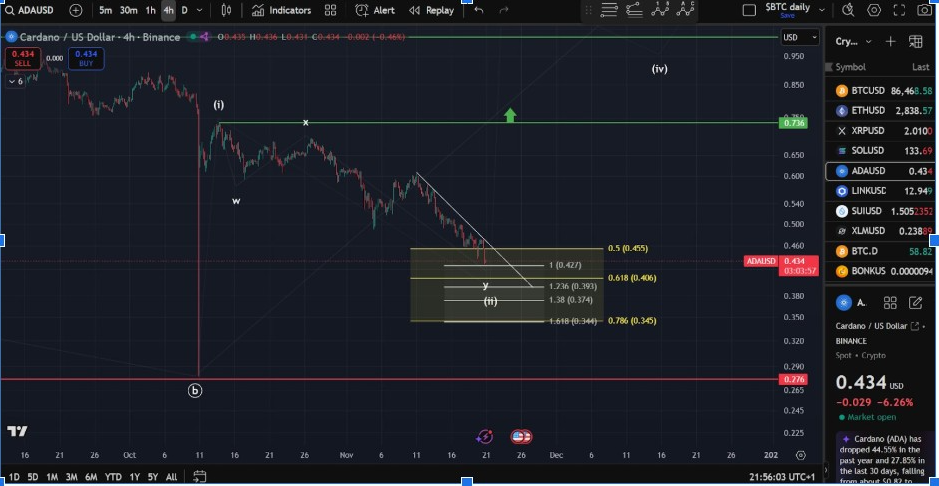The height and width of the screenshot is (486, 939).
Task: Create a new Alert
Action: 375,10
